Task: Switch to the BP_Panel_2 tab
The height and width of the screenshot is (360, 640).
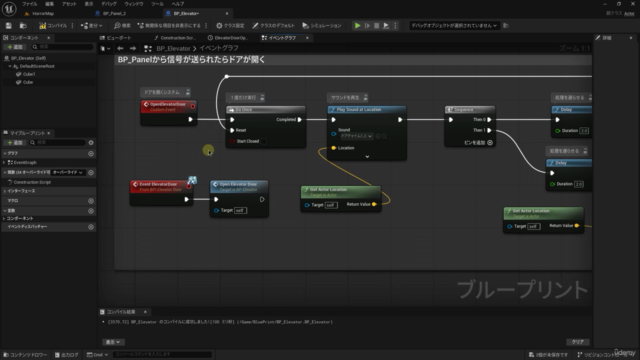Action: (x=114, y=13)
